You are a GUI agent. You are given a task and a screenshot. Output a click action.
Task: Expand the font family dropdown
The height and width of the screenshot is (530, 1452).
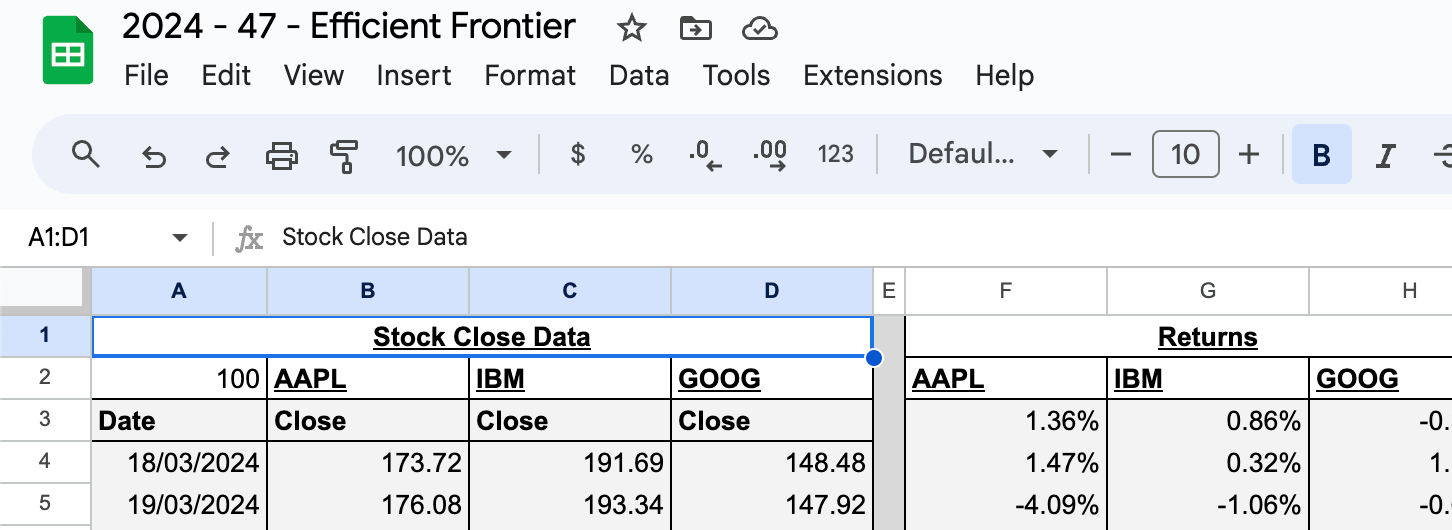[982, 155]
